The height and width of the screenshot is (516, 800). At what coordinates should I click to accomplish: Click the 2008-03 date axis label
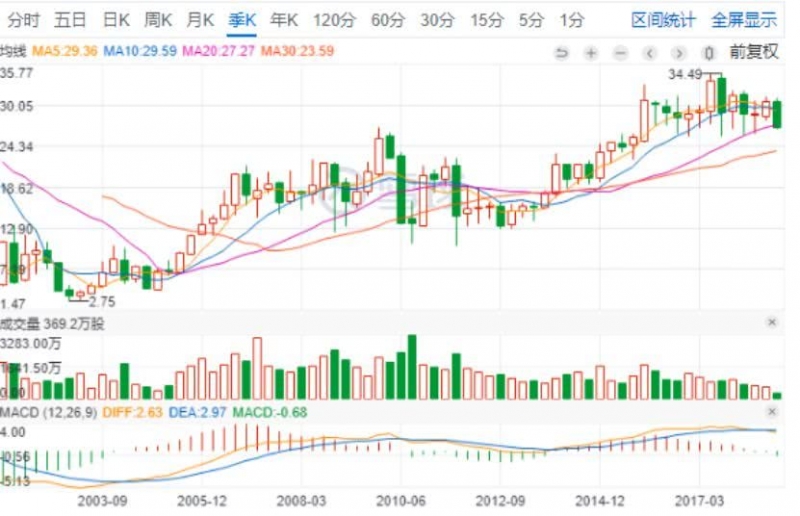tap(301, 501)
